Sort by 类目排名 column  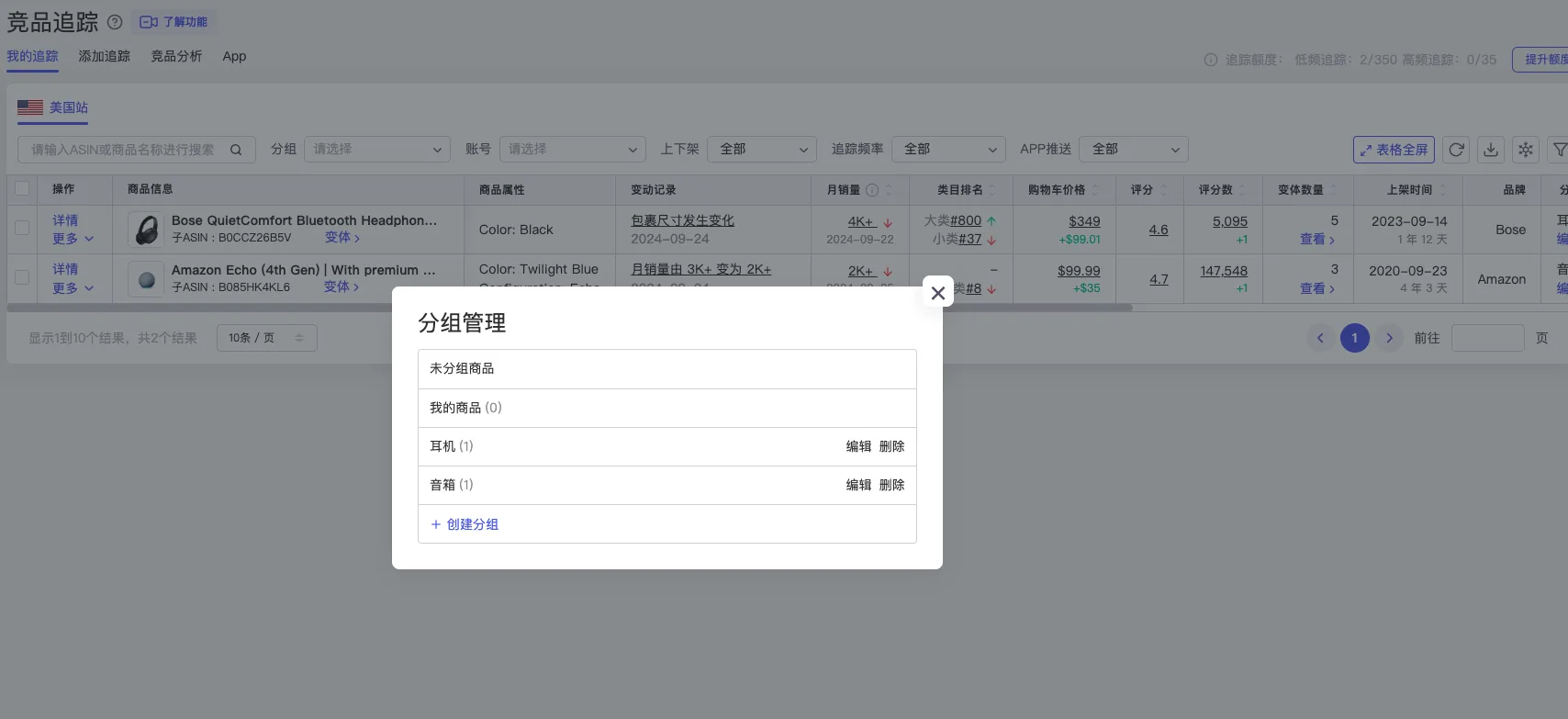point(991,190)
